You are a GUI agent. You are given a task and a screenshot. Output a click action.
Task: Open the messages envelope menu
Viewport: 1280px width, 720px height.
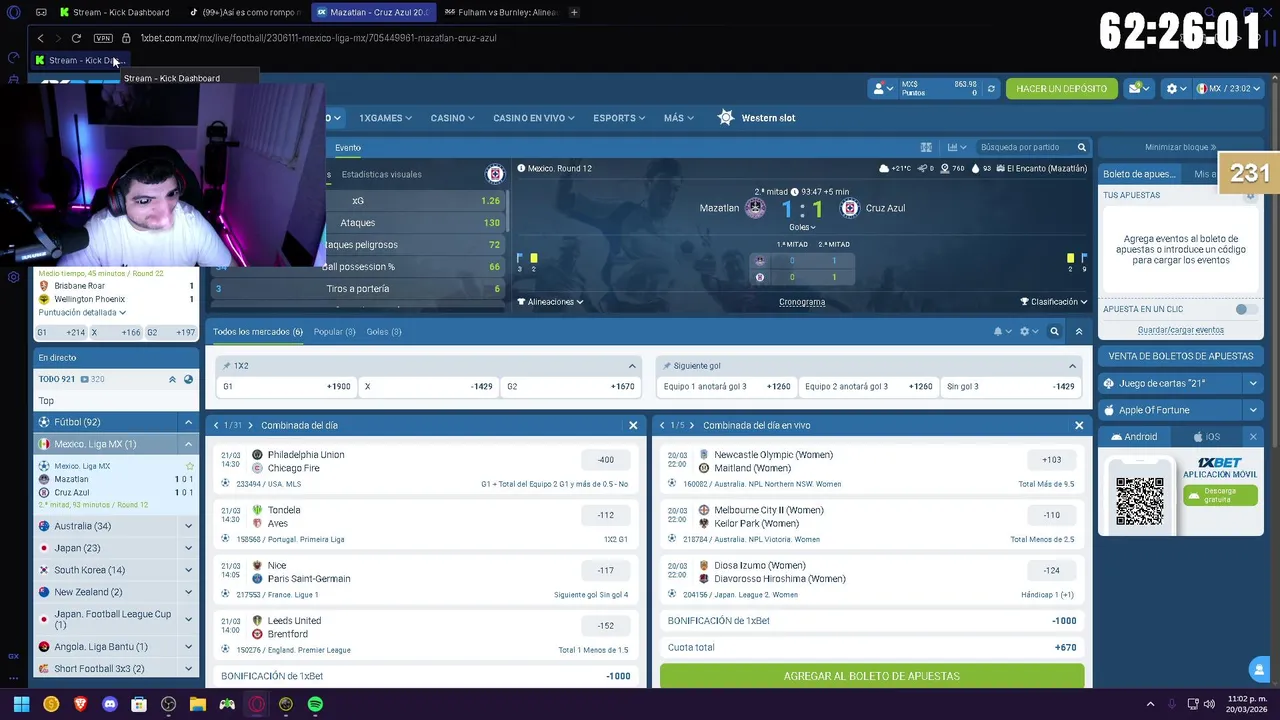[x=1140, y=89]
